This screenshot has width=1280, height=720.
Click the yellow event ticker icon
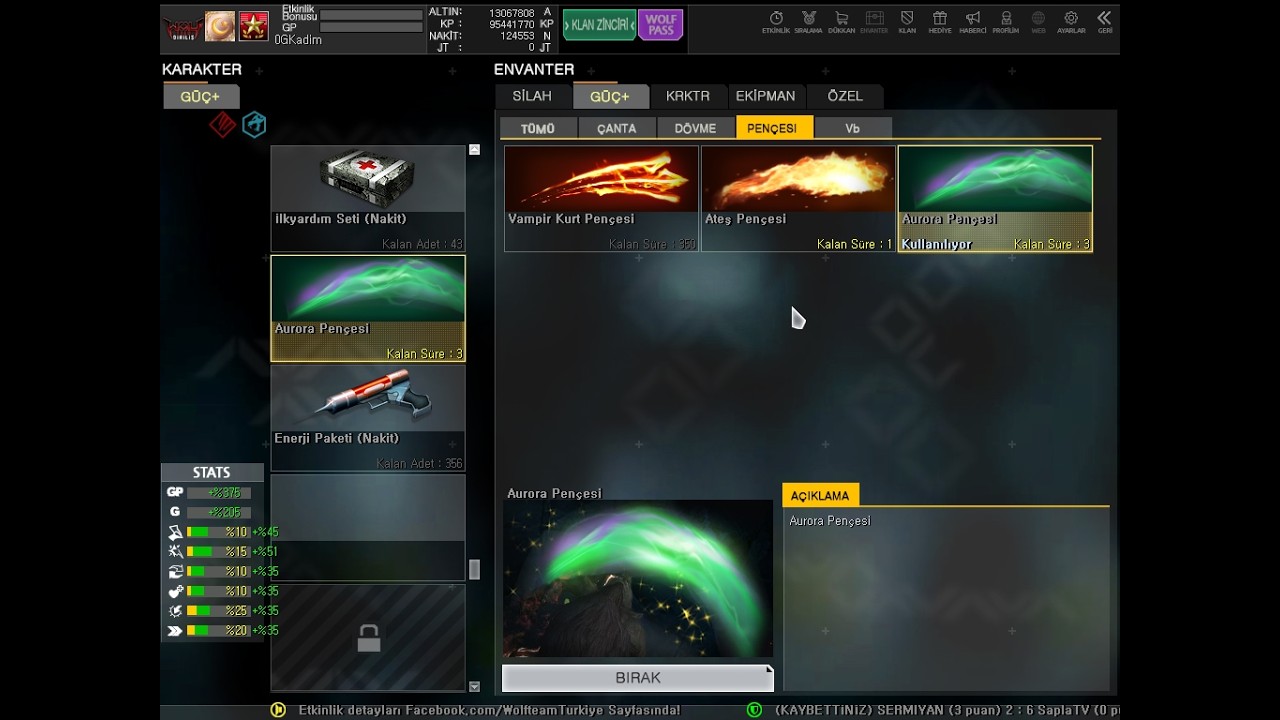coord(278,710)
